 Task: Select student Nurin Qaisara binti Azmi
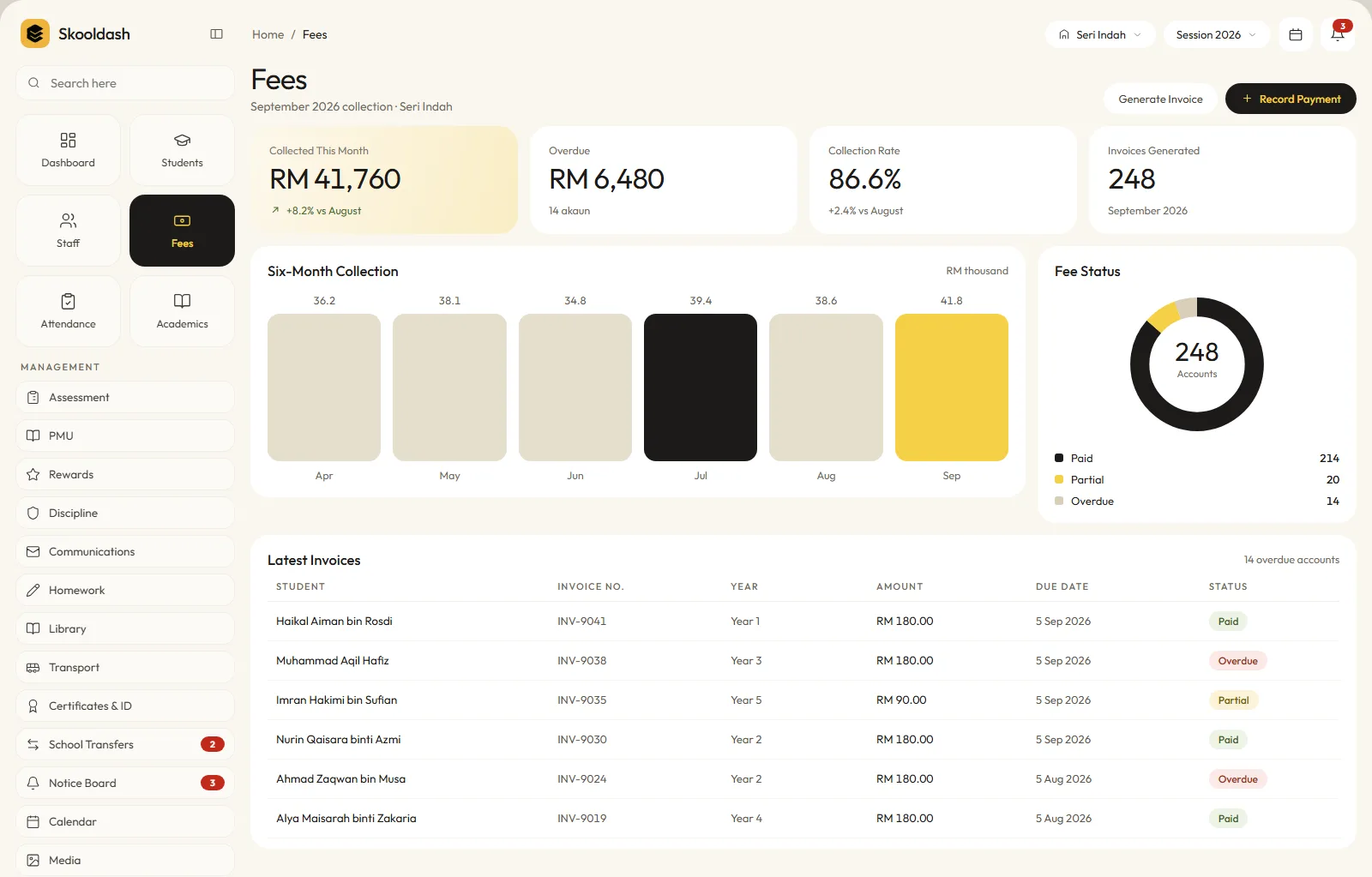pos(339,740)
